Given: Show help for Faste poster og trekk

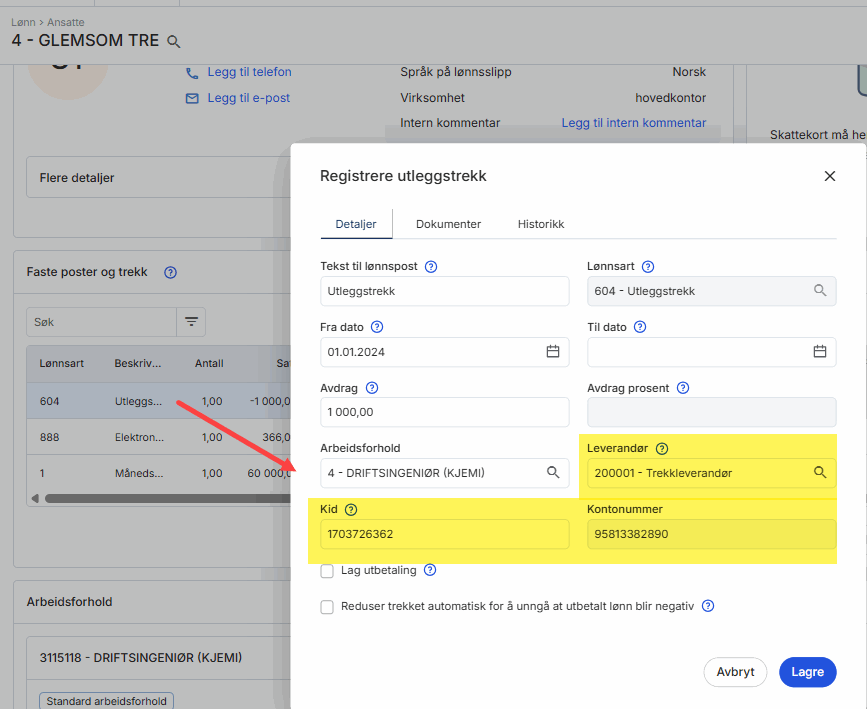Looking at the screenshot, I should pos(170,272).
